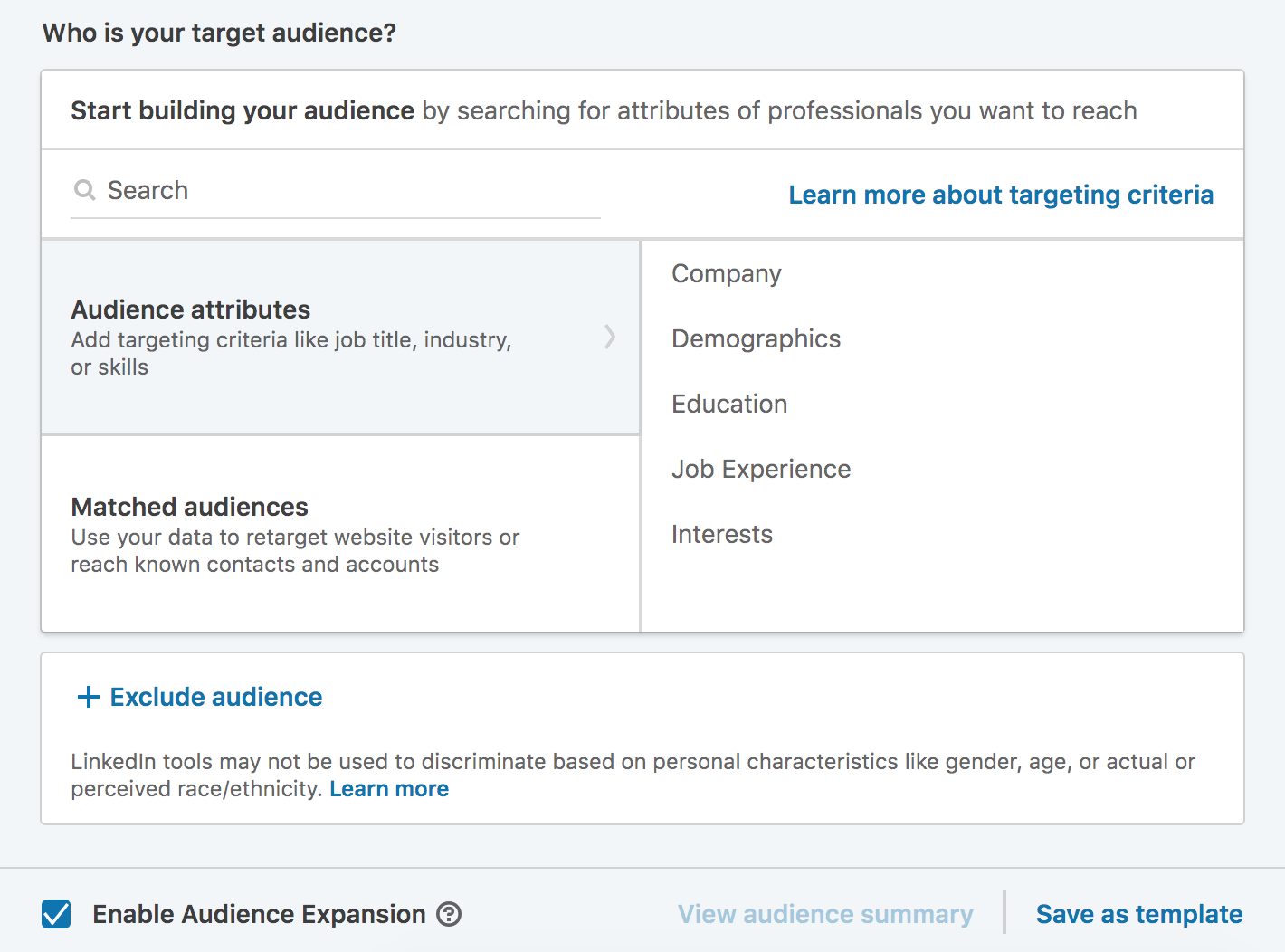Open Learn more link in discrimination notice
The width and height of the screenshot is (1285, 952).
click(389, 789)
